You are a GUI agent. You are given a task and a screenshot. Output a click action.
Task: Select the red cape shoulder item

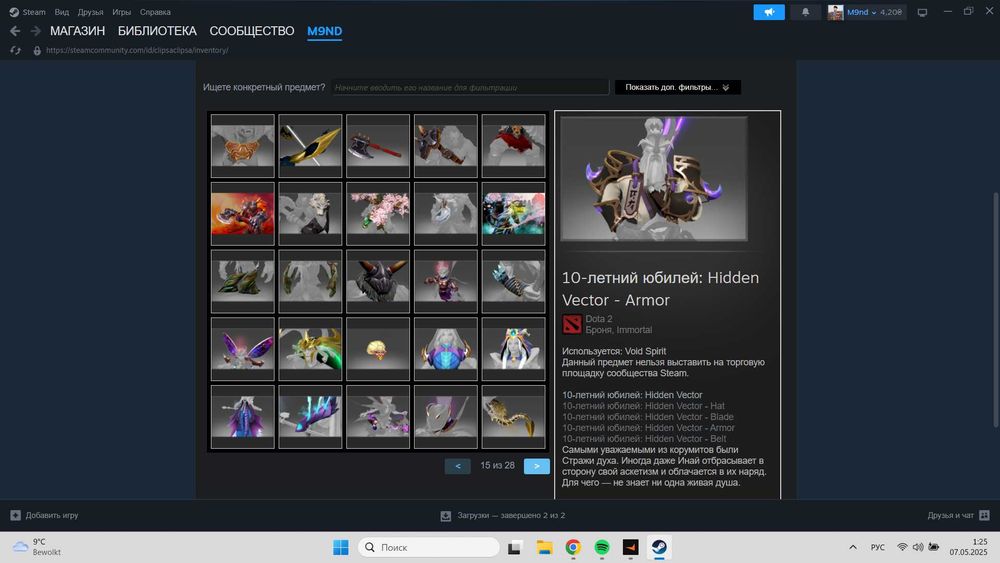coord(513,146)
